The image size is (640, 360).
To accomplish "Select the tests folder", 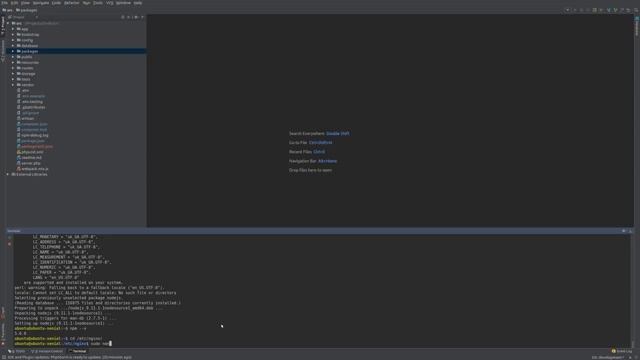I will click(26, 79).
